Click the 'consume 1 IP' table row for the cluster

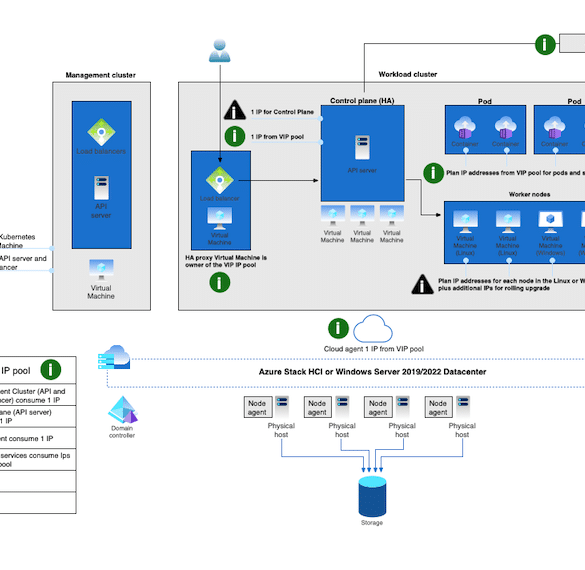click(38, 395)
